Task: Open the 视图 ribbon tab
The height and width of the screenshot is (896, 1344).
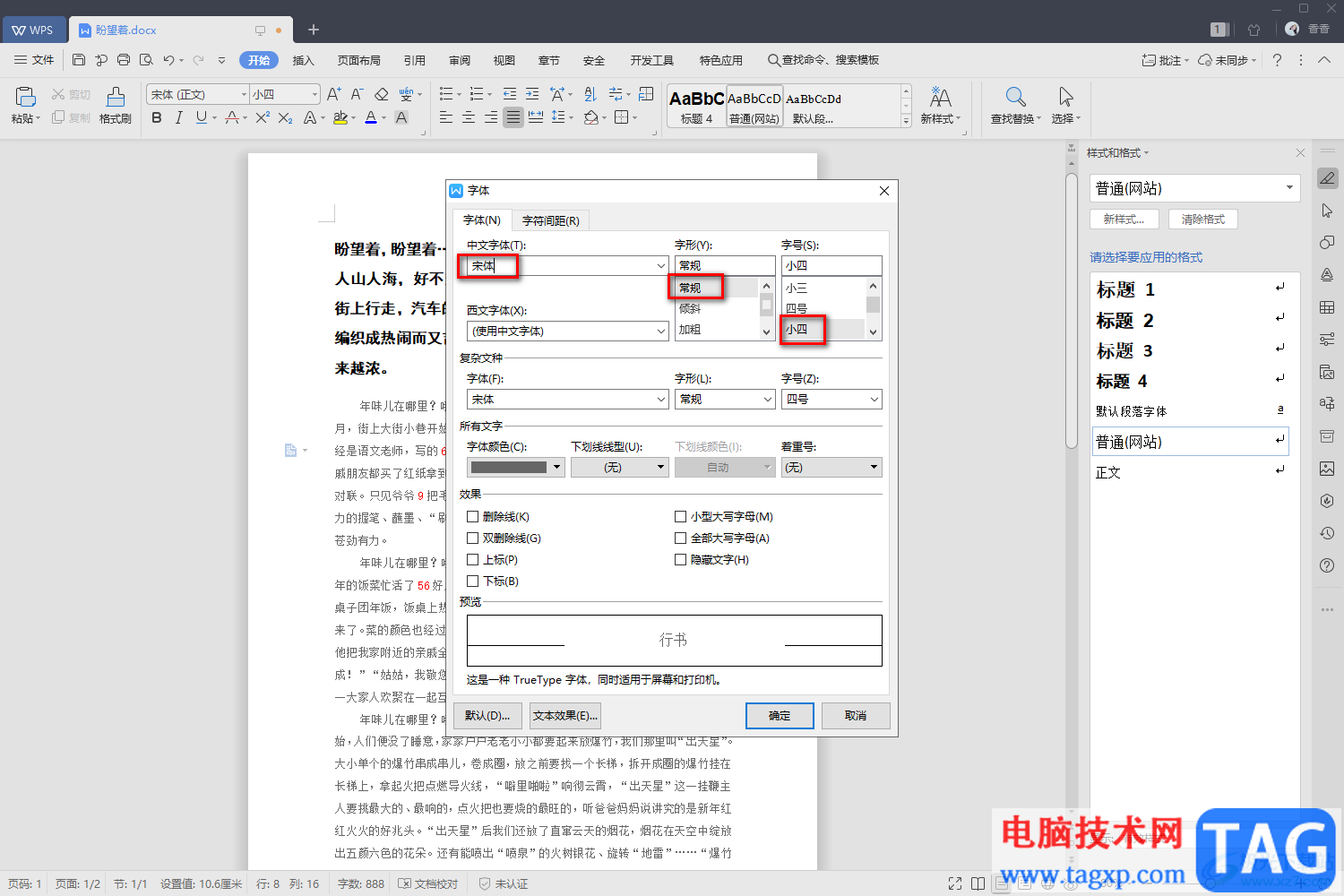Action: coord(504,60)
